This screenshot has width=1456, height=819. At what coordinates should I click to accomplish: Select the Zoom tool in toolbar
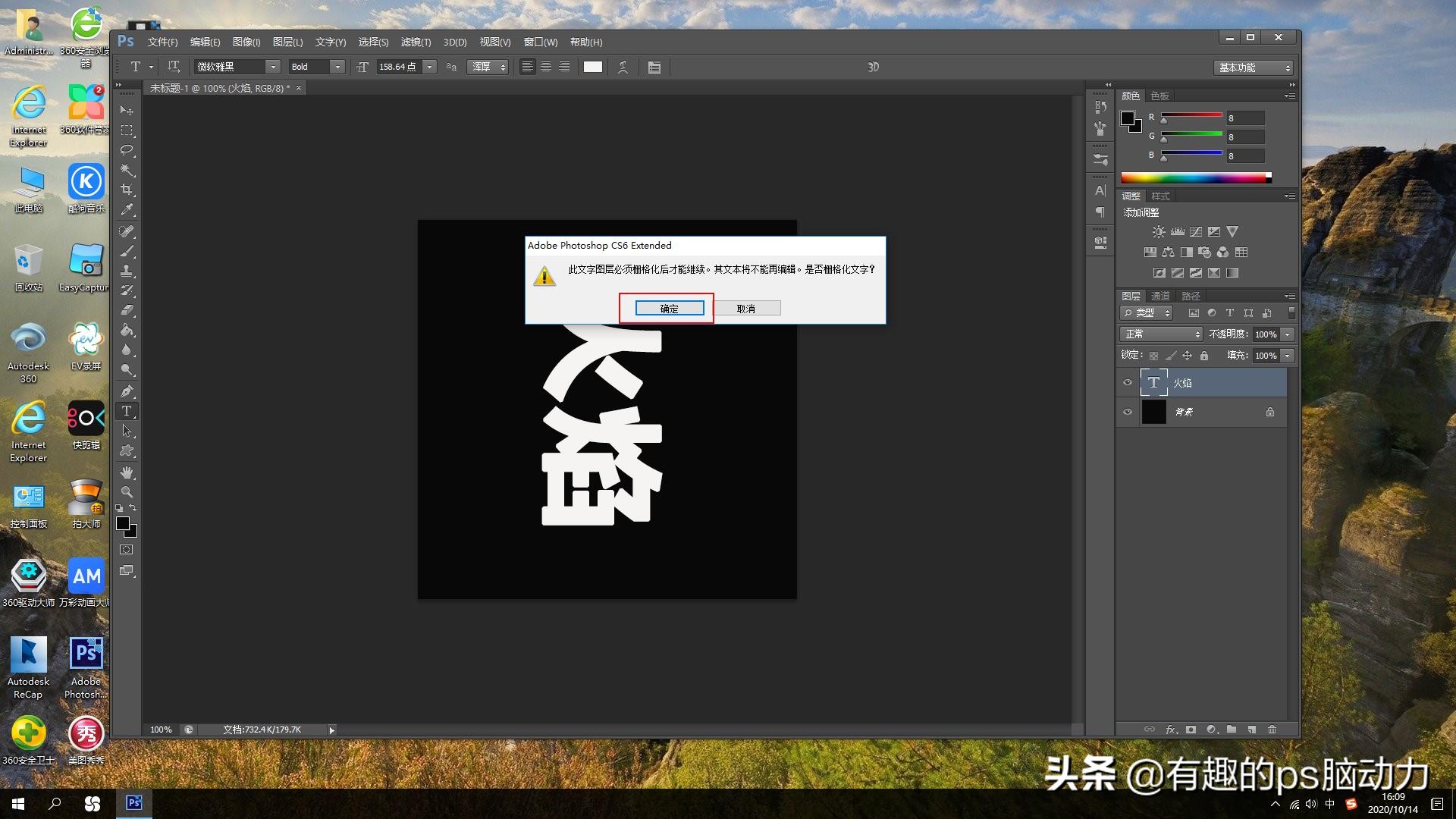(x=127, y=491)
